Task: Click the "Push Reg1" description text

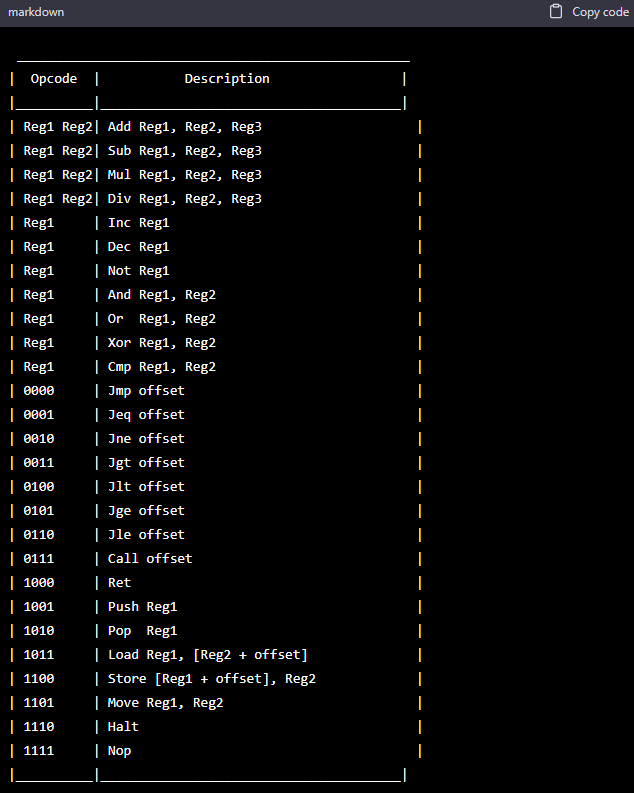Action: [143, 607]
